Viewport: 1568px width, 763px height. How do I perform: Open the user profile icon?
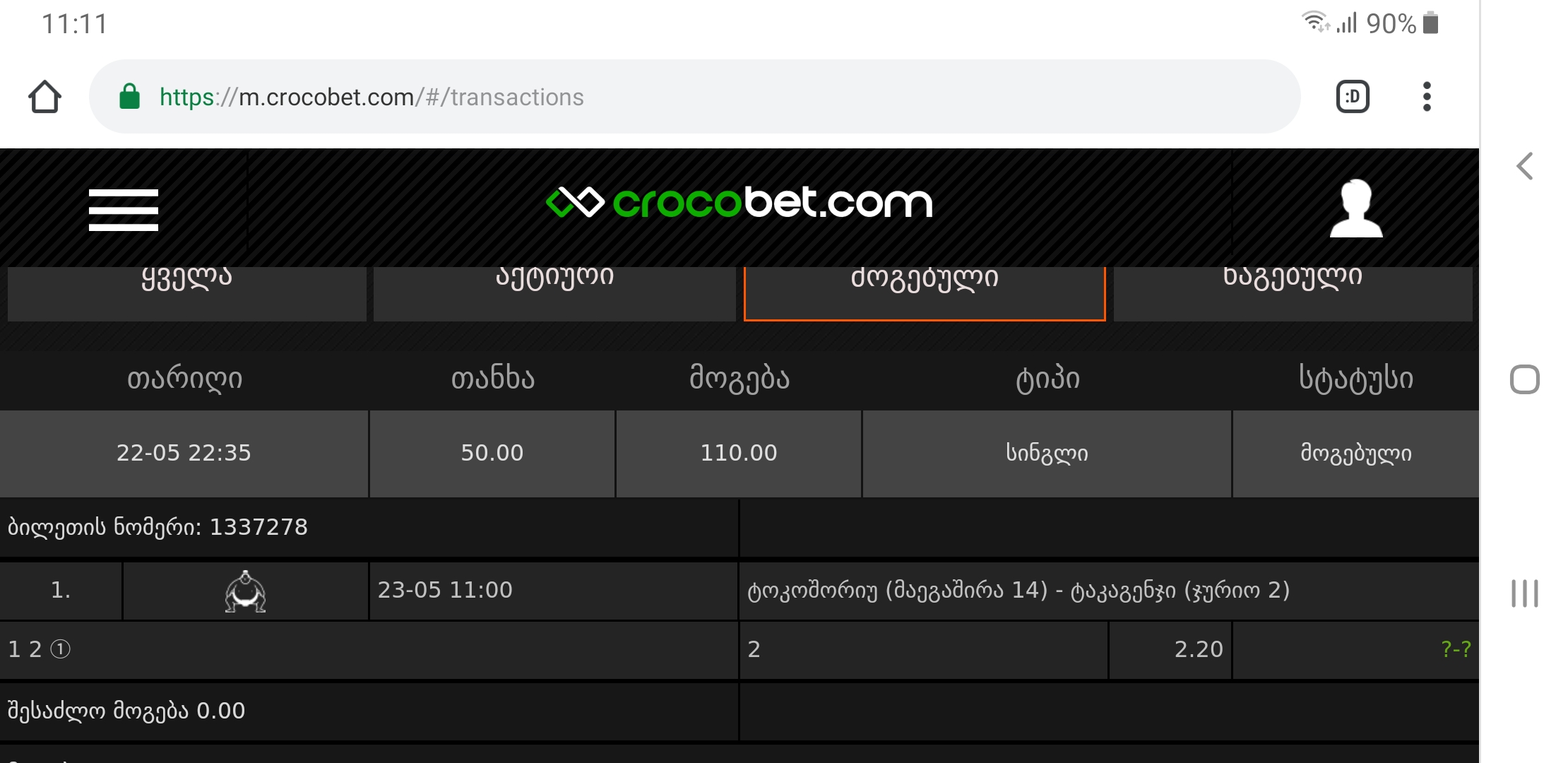point(1356,208)
